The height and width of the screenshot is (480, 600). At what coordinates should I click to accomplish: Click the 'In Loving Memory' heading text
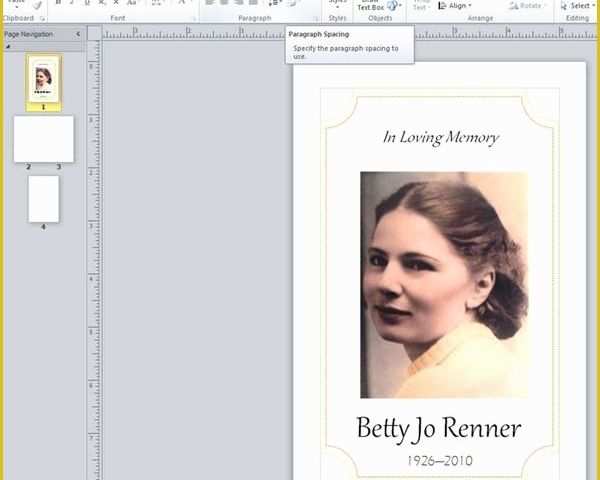point(441,138)
